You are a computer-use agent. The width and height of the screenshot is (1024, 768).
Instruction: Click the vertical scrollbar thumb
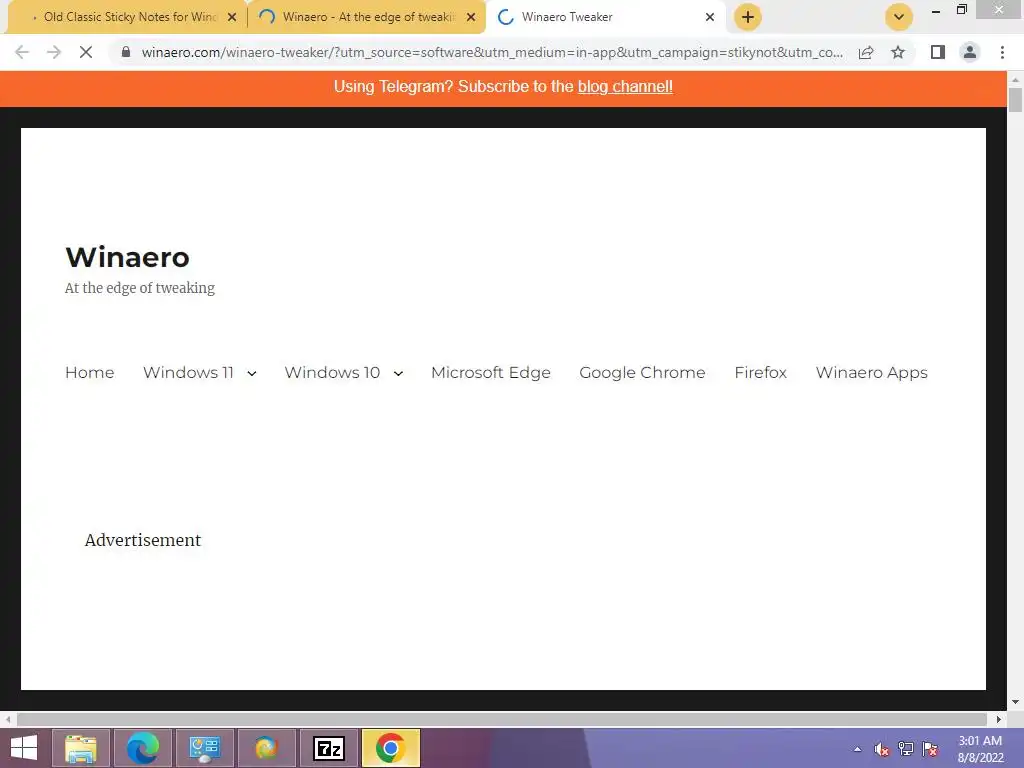click(x=1015, y=100)
